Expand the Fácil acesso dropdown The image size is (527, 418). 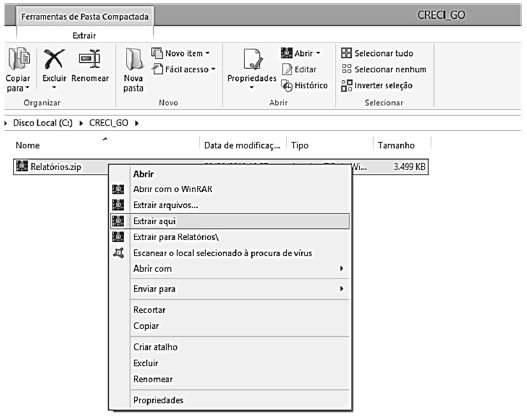click(213, 70)
